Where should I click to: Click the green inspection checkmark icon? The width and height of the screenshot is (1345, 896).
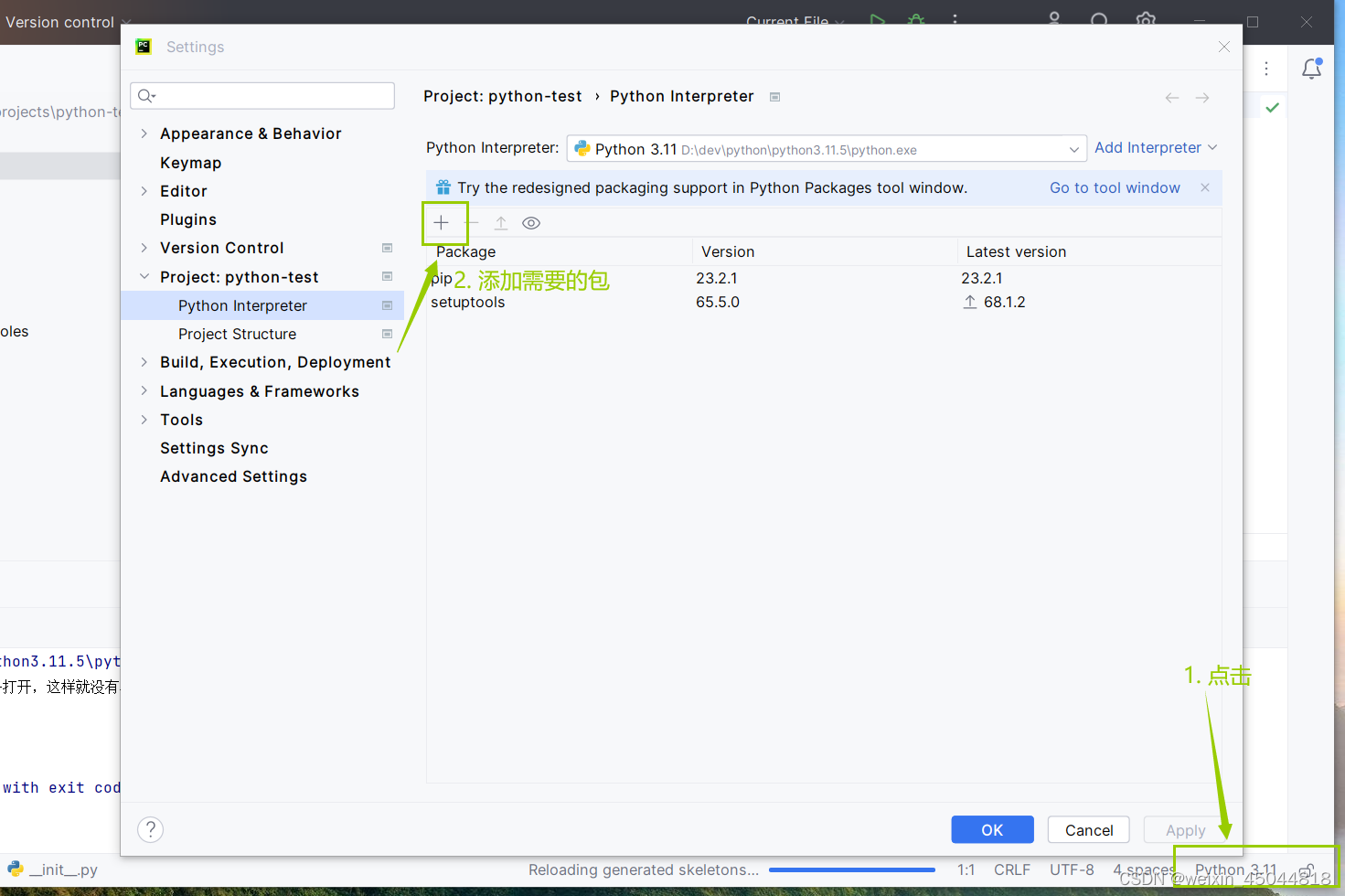click(1272, 108)
